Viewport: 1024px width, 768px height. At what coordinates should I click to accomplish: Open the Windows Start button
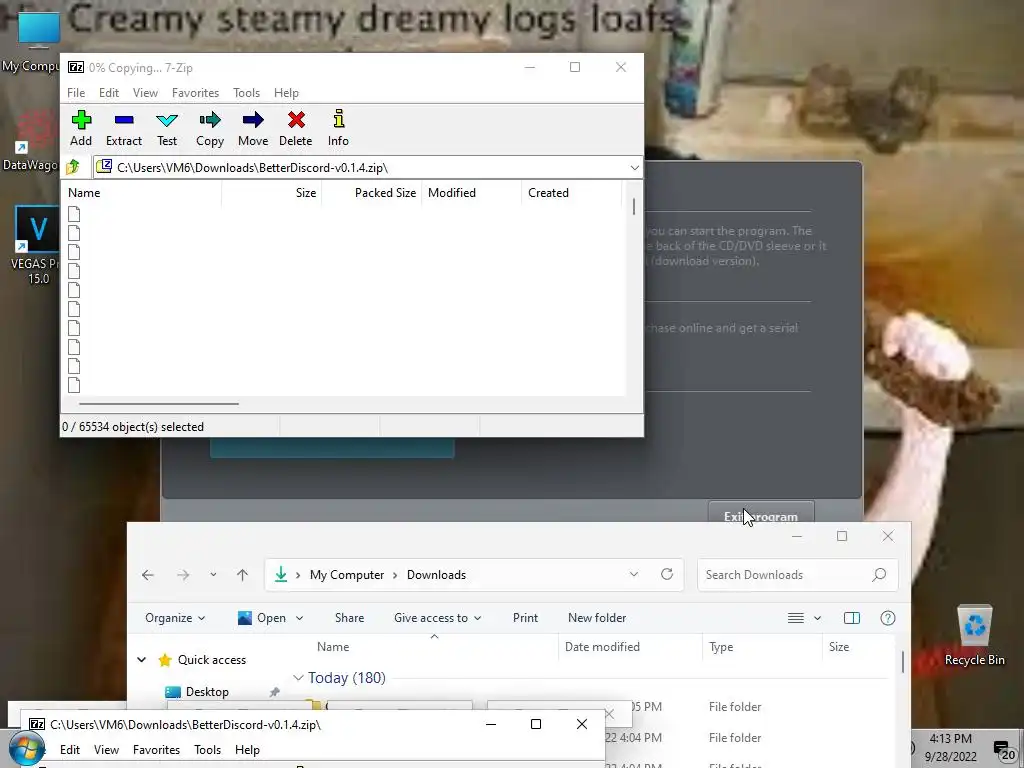pyautogui.click(x=27, y=749)
